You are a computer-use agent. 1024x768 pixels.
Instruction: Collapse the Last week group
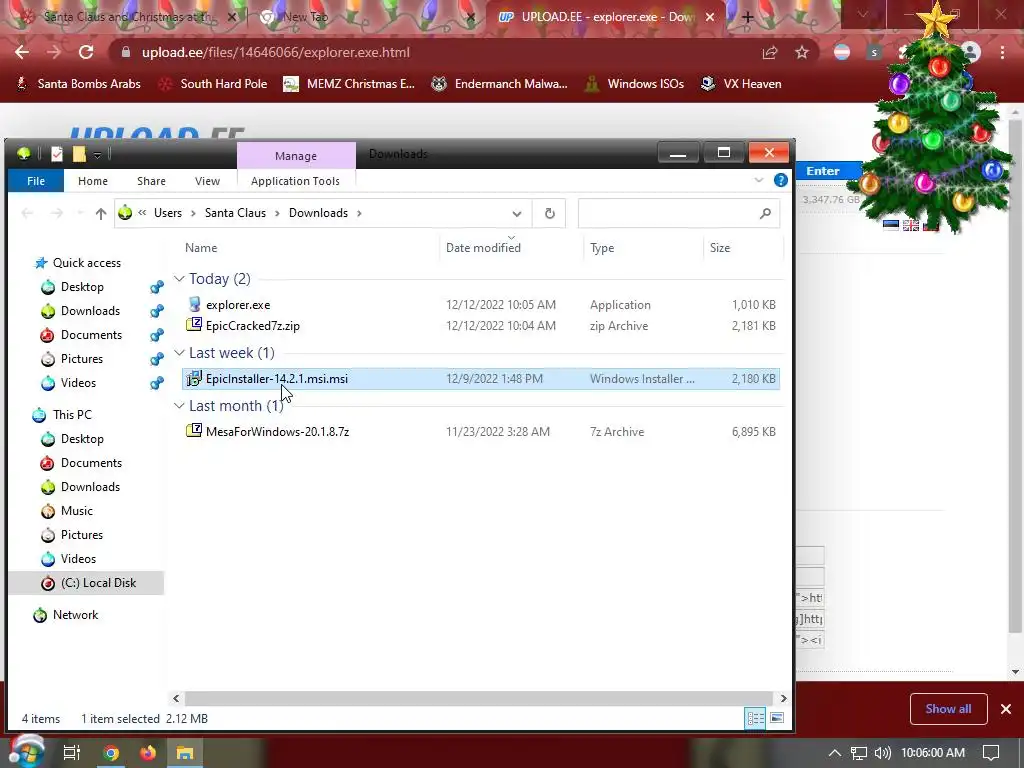pyautogui.click(x=179, y=353)
